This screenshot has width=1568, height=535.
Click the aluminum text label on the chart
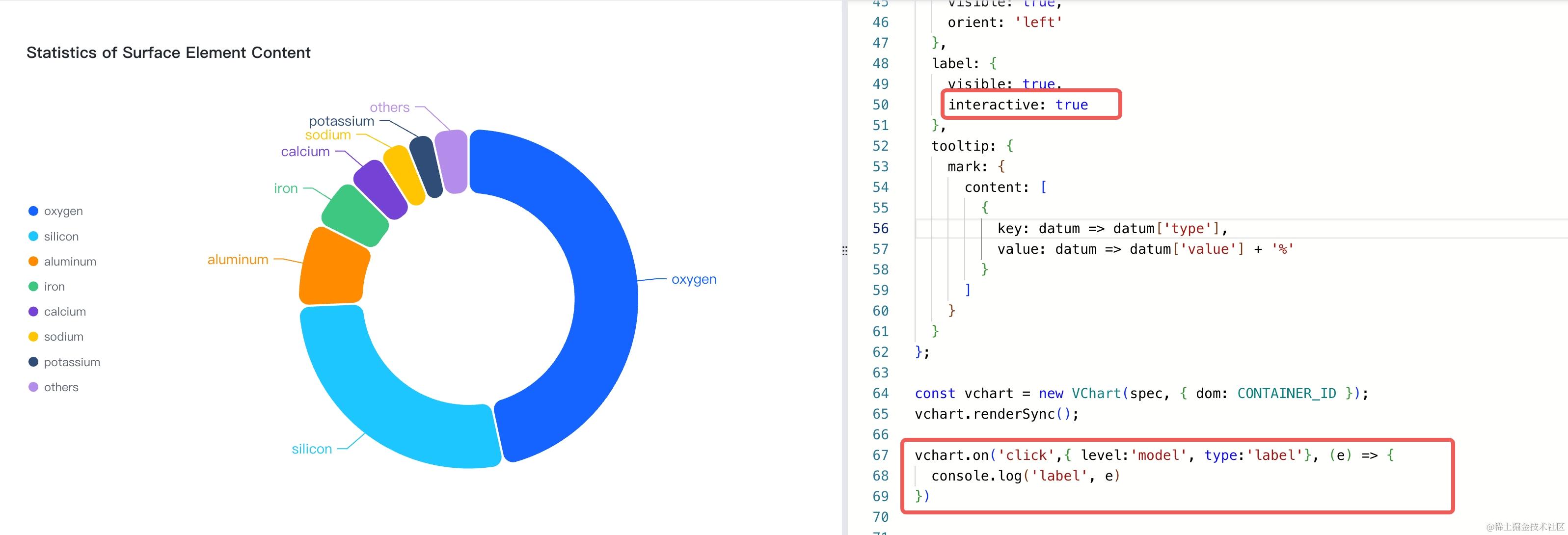tap(238, 260)
